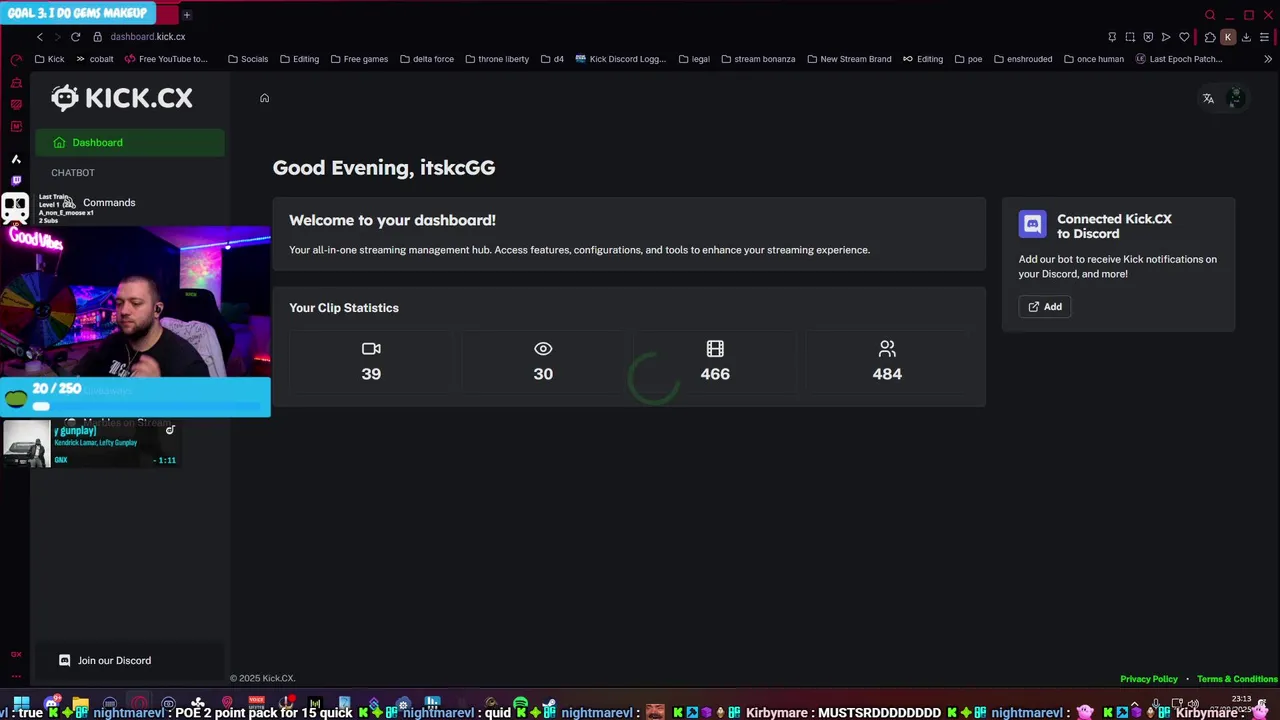
Task: Open the language translate icon
Action: click(1208, 98)
